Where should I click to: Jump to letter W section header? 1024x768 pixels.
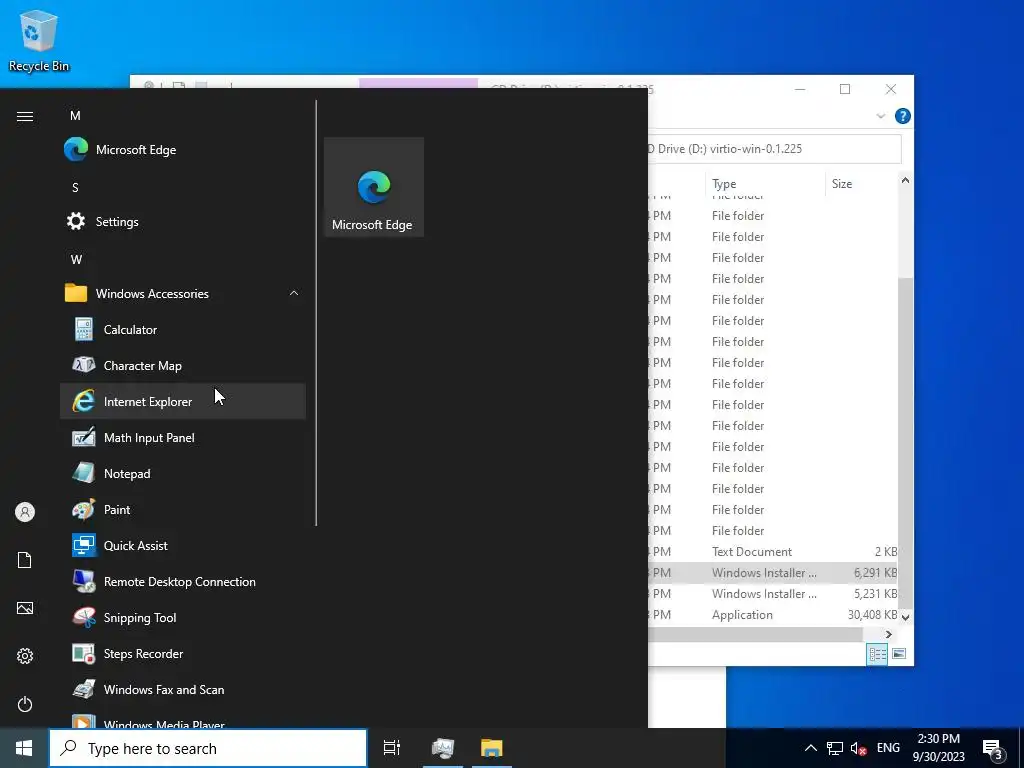76,259
